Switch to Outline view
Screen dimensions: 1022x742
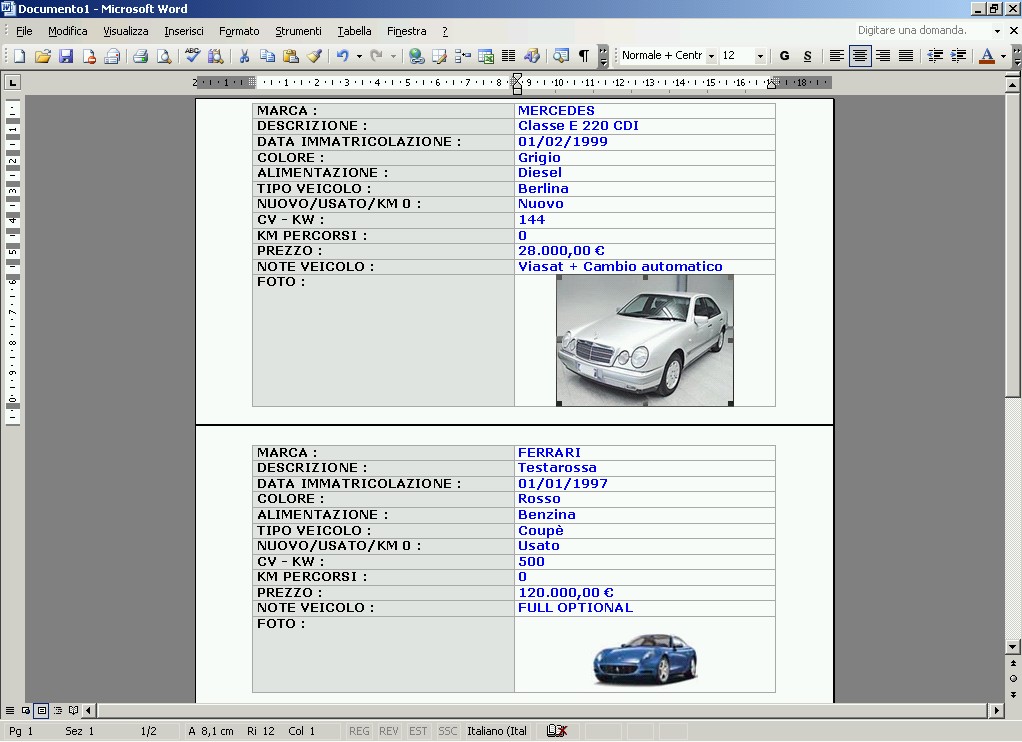[x=57, y=710]
